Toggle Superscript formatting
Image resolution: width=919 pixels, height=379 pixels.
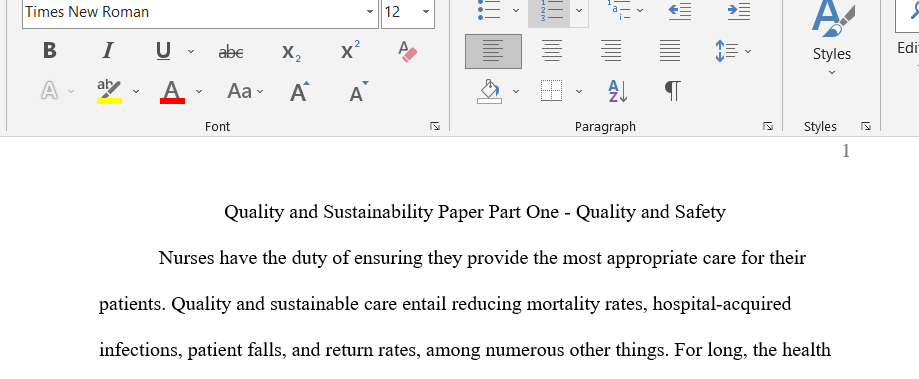pyautogui.click(x=350, y=51)
